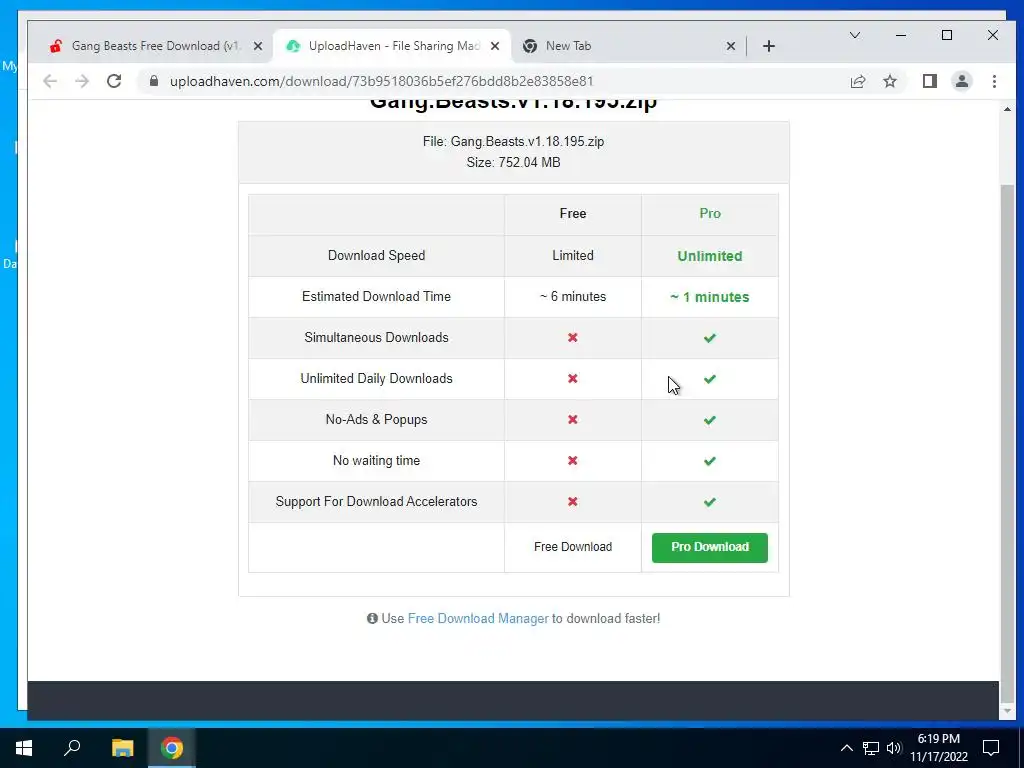Click the green check for Simultaneous Downloads

tap(710, 338)
